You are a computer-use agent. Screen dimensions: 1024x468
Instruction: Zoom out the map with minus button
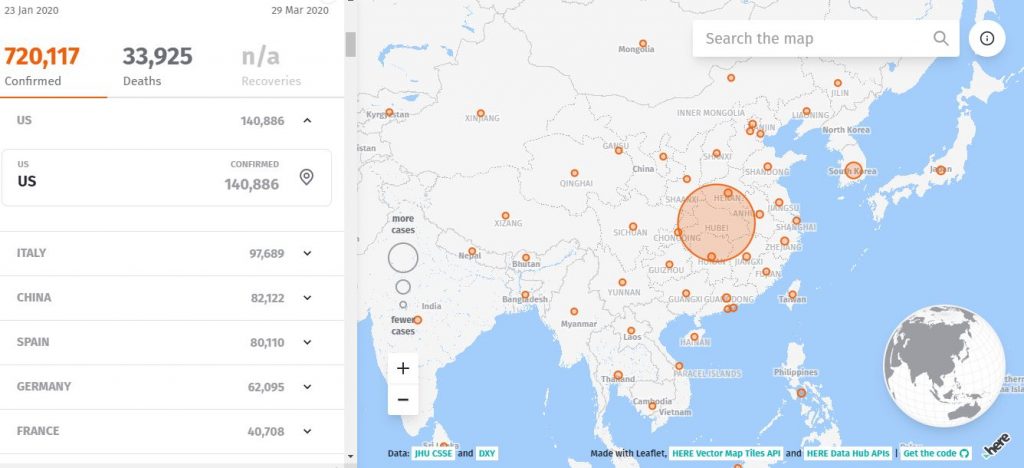pos(403,399)
